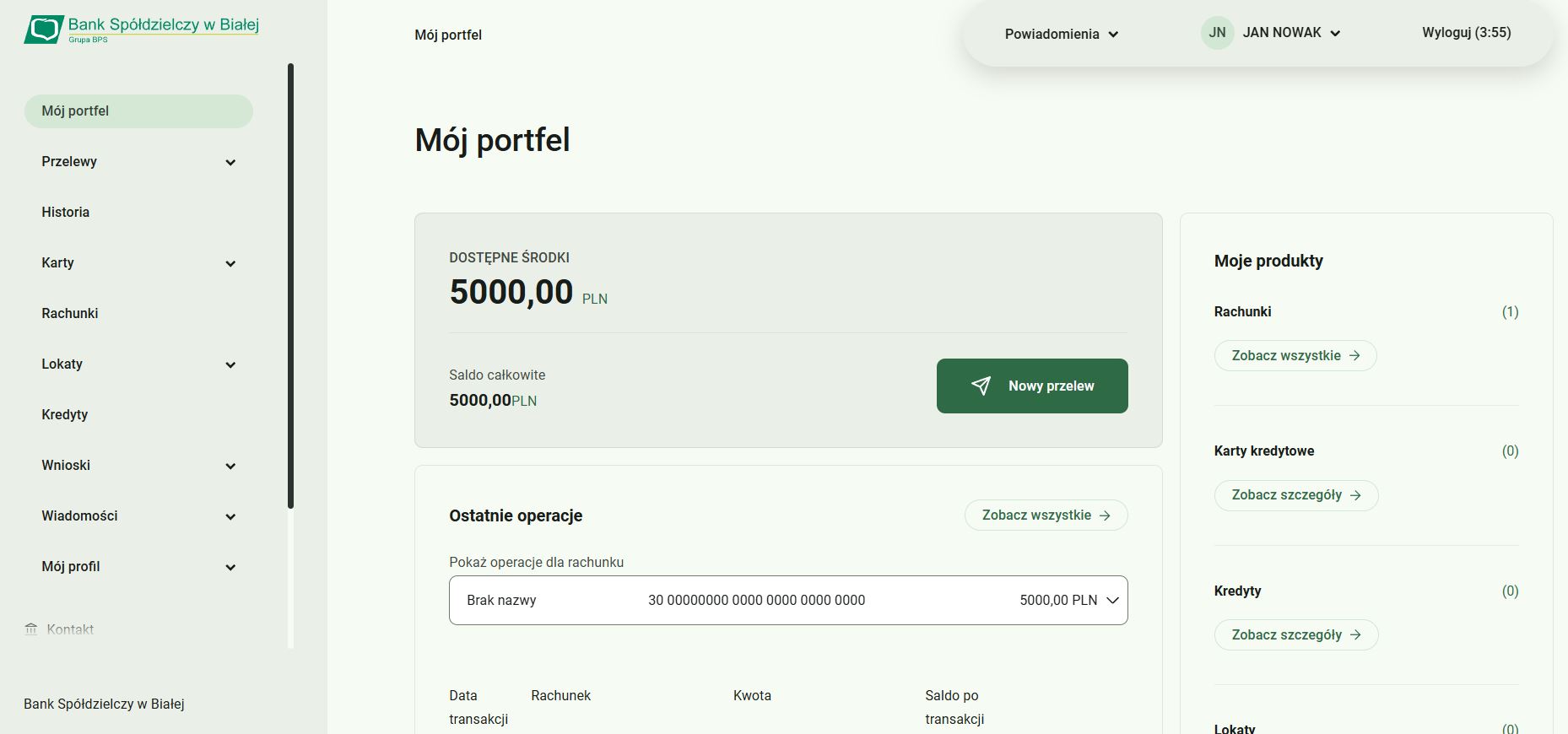Open Kontakt from the sidebar
The height and width of the screenshot is (734, 1568).
[x=69, y=629]
